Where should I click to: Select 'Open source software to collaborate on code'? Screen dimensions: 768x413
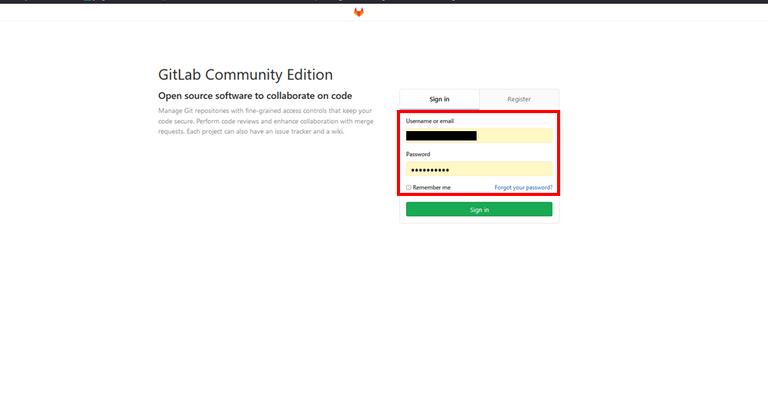tap(255, 96)
